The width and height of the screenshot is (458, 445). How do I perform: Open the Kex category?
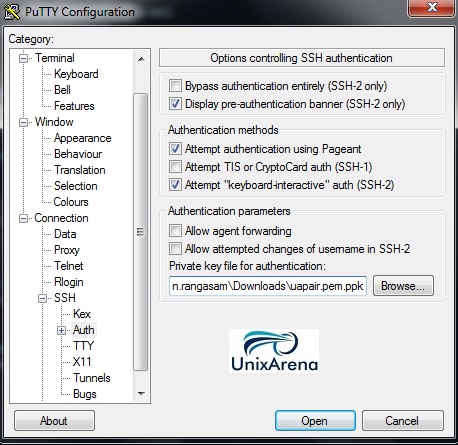tap(82, 314)
